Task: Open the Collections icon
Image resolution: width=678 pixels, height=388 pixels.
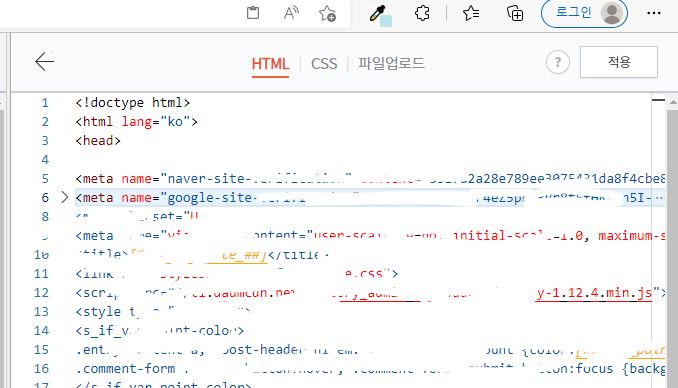Action: point(515,13)
